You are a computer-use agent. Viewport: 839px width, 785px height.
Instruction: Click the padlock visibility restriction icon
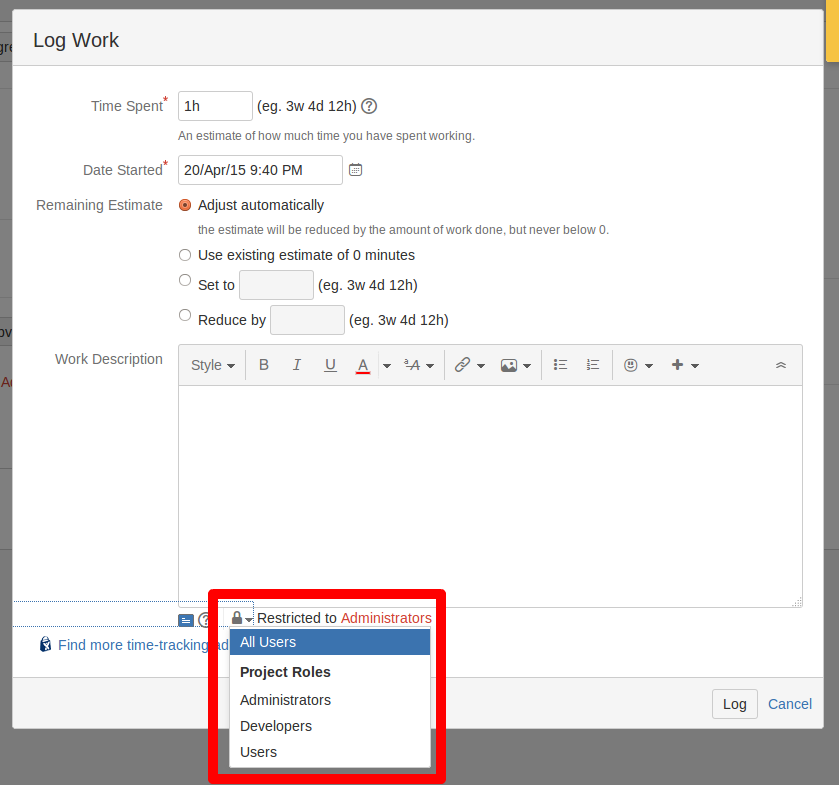tap(241, 618)
